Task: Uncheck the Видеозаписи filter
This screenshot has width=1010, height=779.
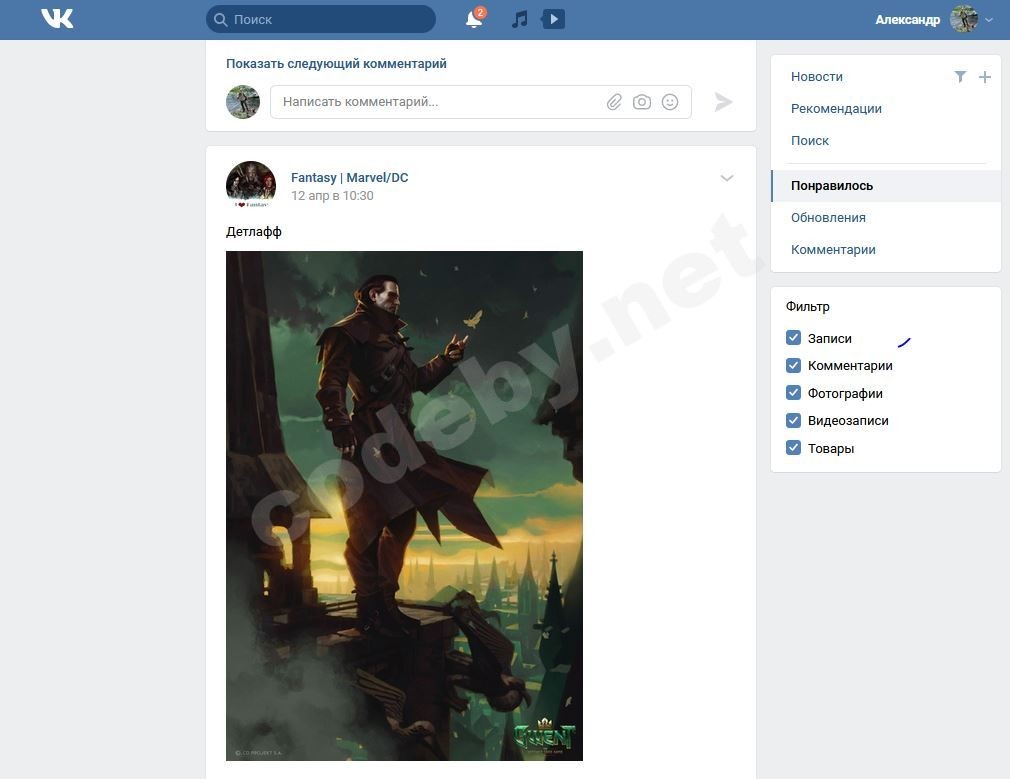Action: coord(794,420)
